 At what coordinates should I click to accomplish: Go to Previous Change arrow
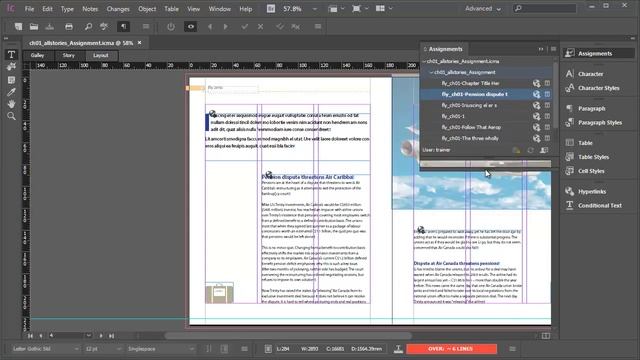pos(210,27)
